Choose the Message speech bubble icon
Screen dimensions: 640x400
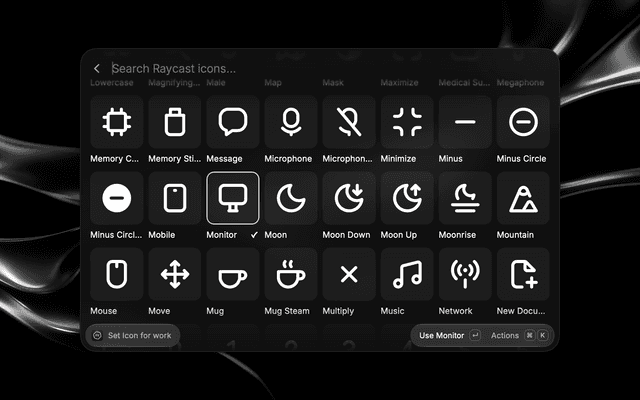pyautogui.click(x=233, y=122)
